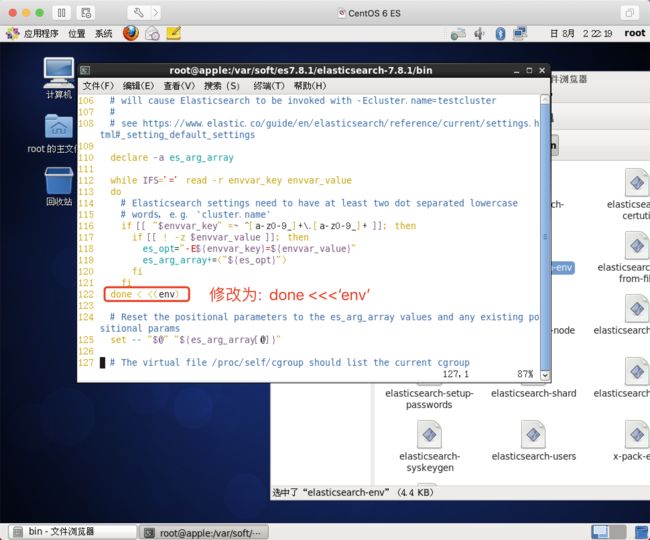Switch to root@apple terminal taskbar button

pos(204,532)
